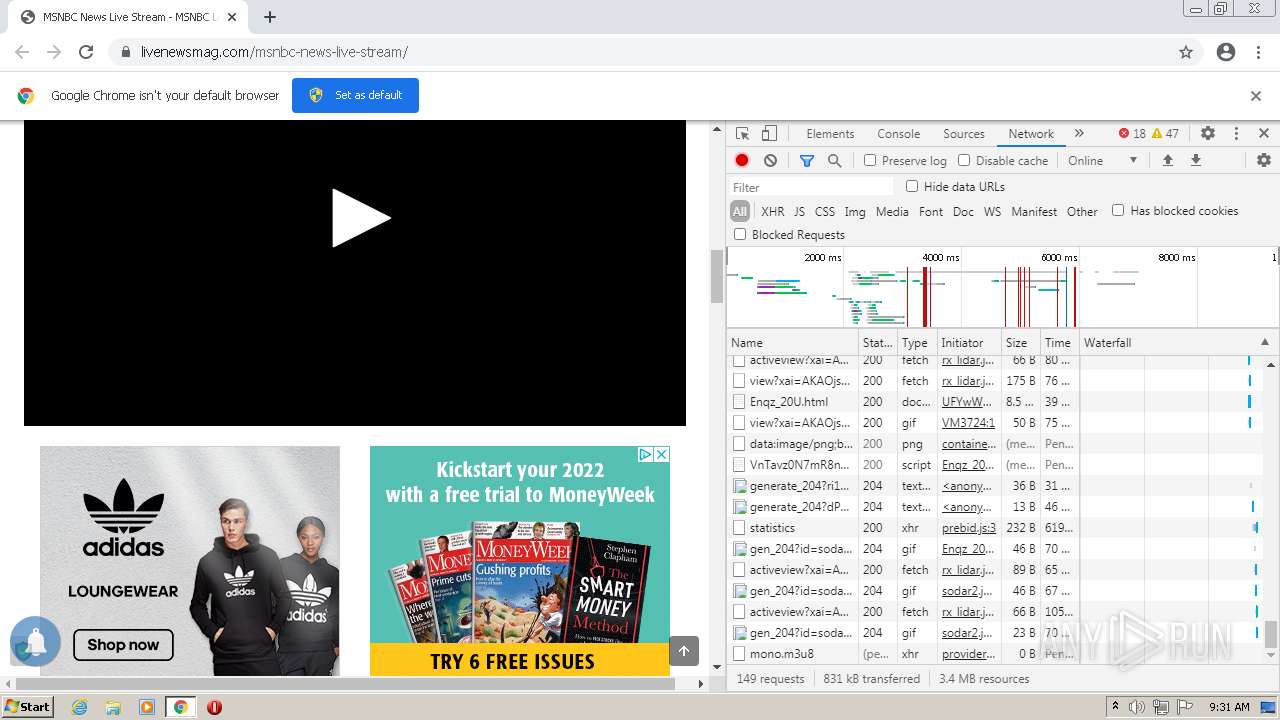
Task: Filter requests by Doc type
Action: [963, 211]
